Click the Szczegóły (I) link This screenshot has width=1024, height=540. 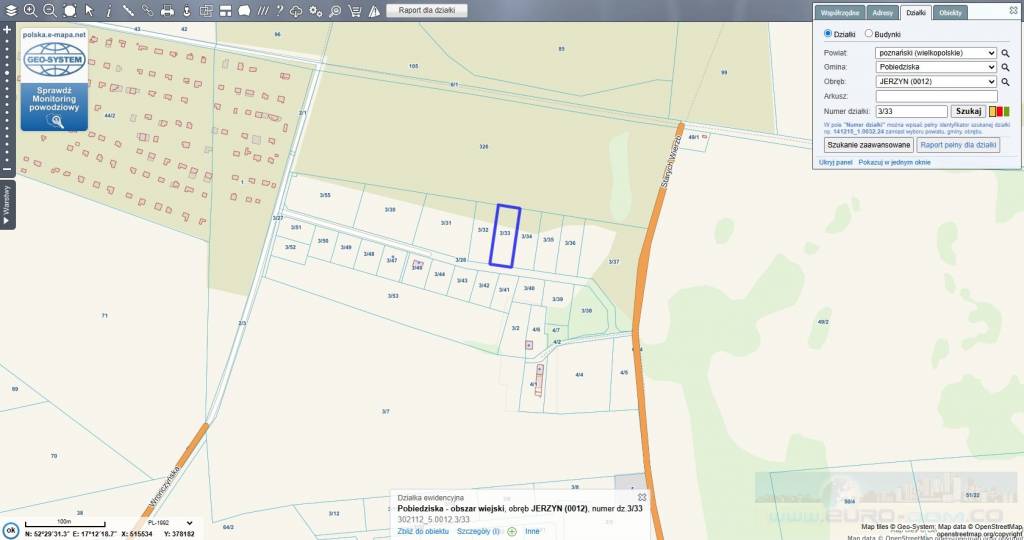478,532
